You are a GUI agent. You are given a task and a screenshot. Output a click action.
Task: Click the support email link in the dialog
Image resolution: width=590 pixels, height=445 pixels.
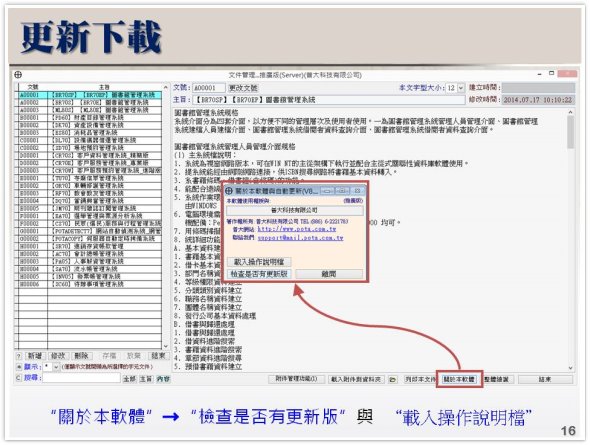click(x=300, y=238)
